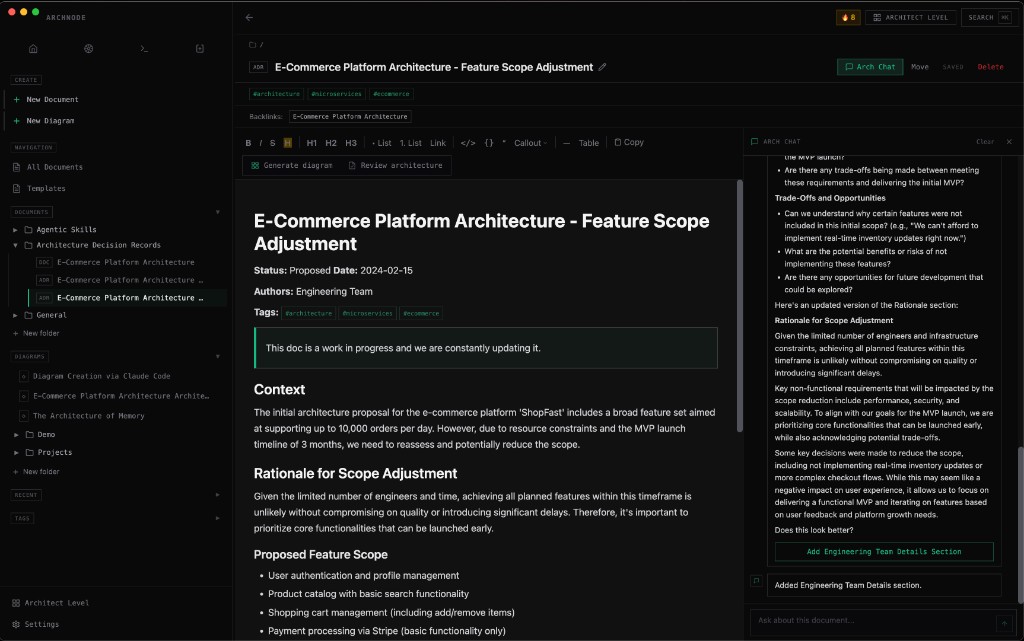Send the chat message with the arrow button
The width and height of the screenshot is (1024, 641).
pos(1004,623)
